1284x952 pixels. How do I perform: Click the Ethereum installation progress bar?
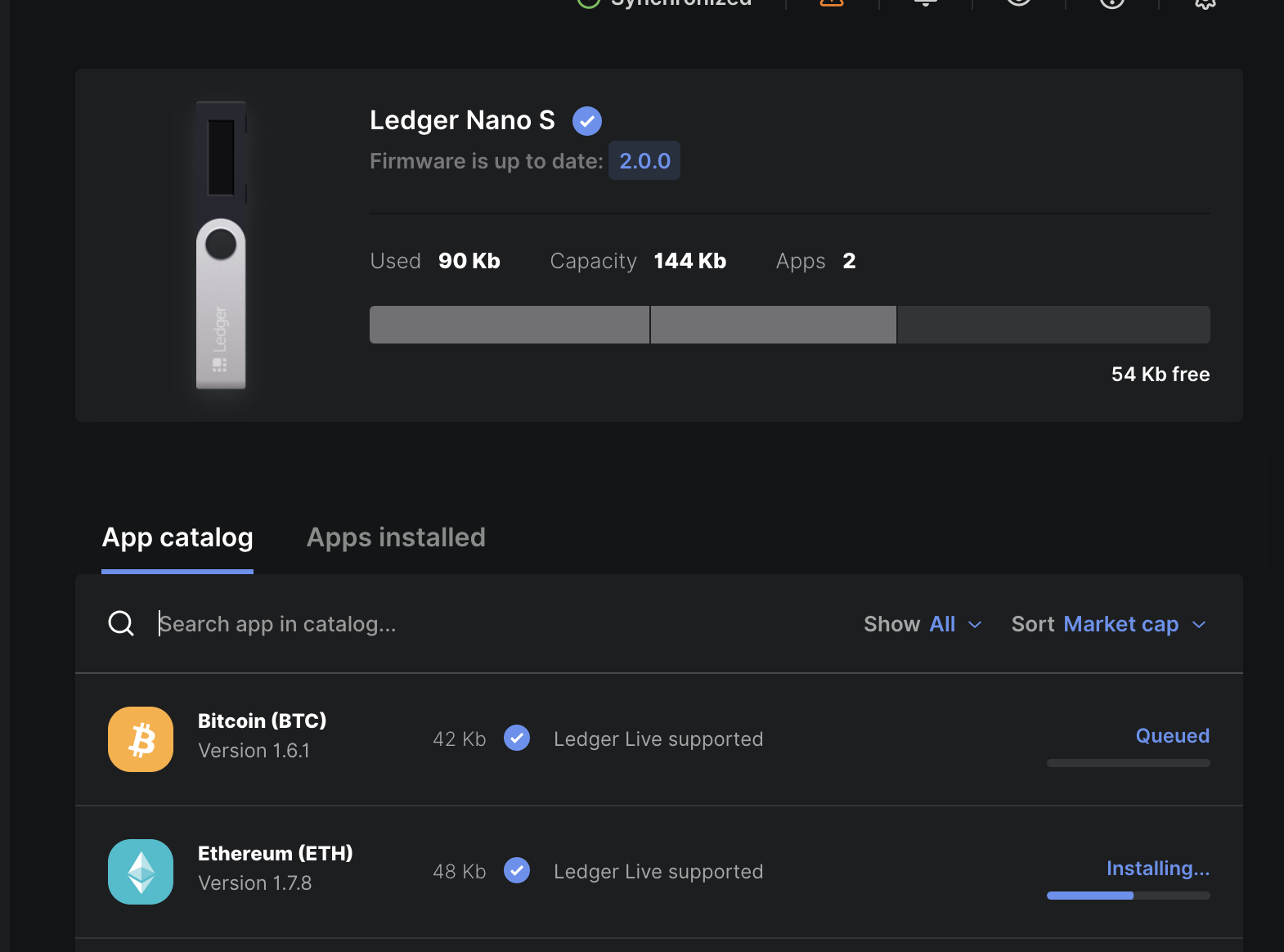pyautogui.click(x=1128, y=896)
